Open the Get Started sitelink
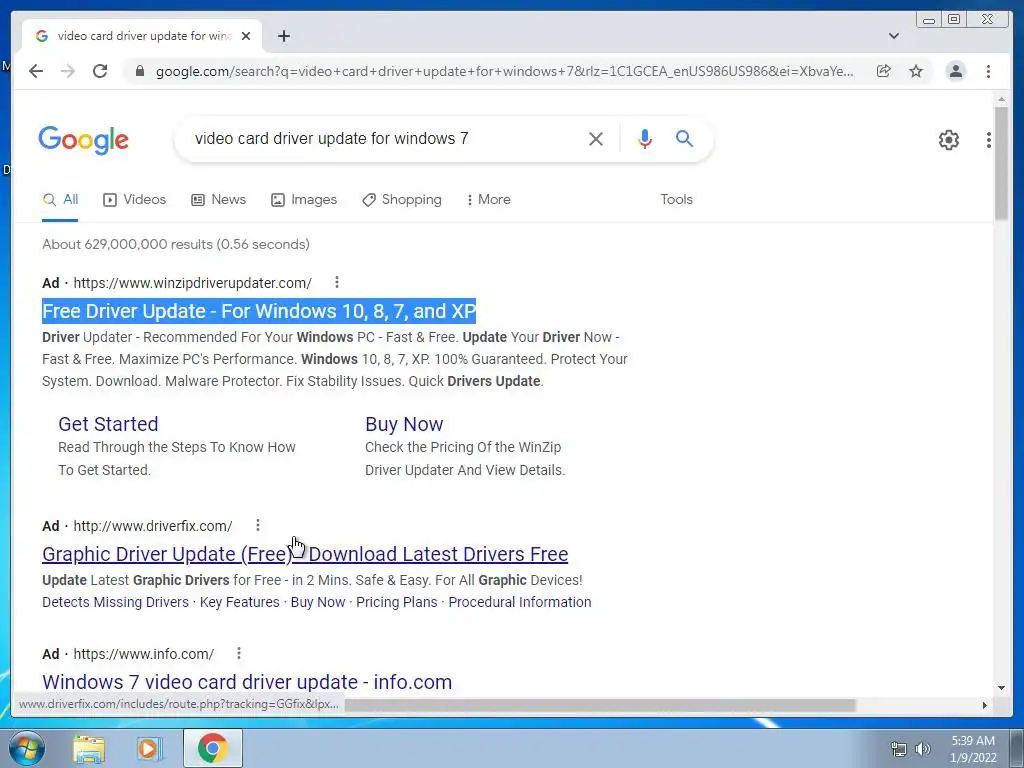The height and width of the screenshot is (768, 1024). (x=108, y=424)
